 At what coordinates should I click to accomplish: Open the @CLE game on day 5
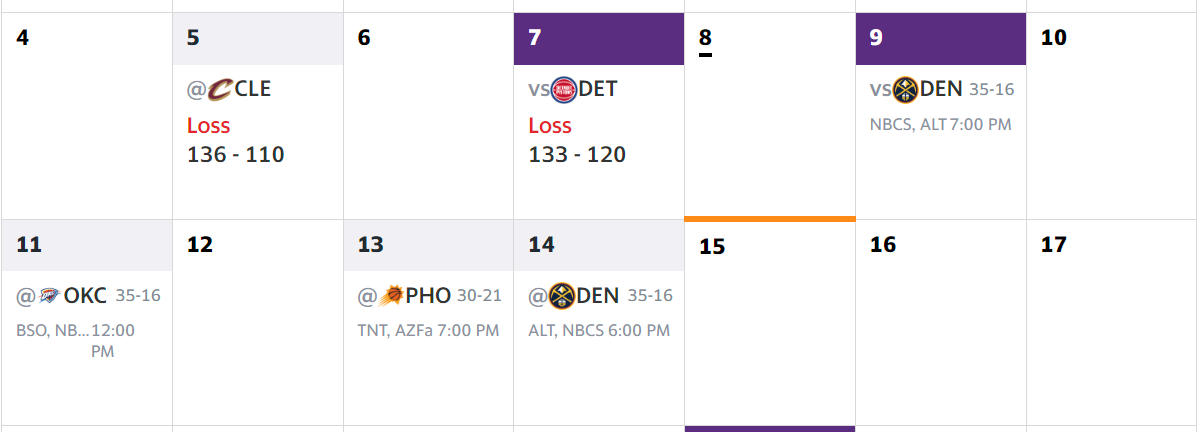point(229,90)
